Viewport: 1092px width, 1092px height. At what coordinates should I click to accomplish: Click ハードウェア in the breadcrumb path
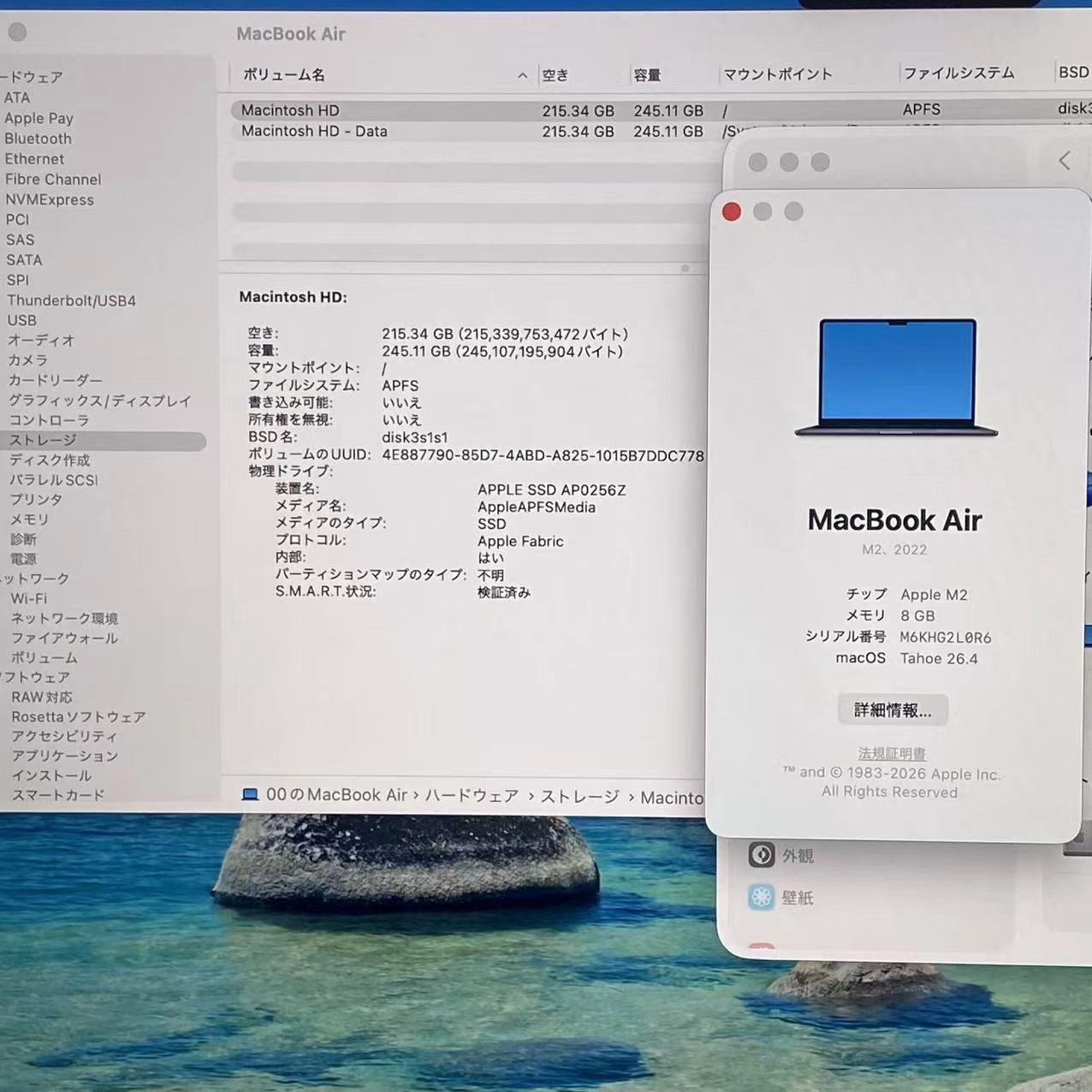470,795
